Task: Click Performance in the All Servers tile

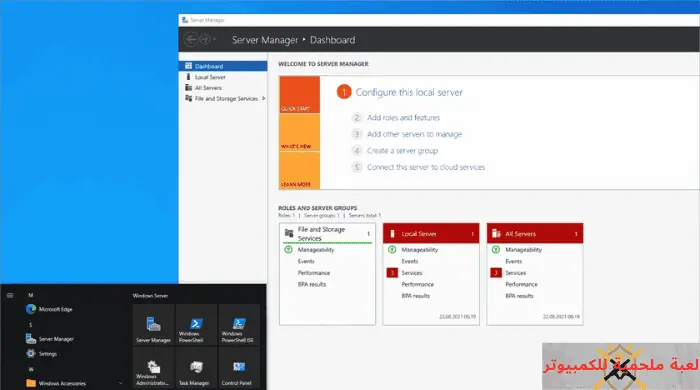Action: pos(521,285)
